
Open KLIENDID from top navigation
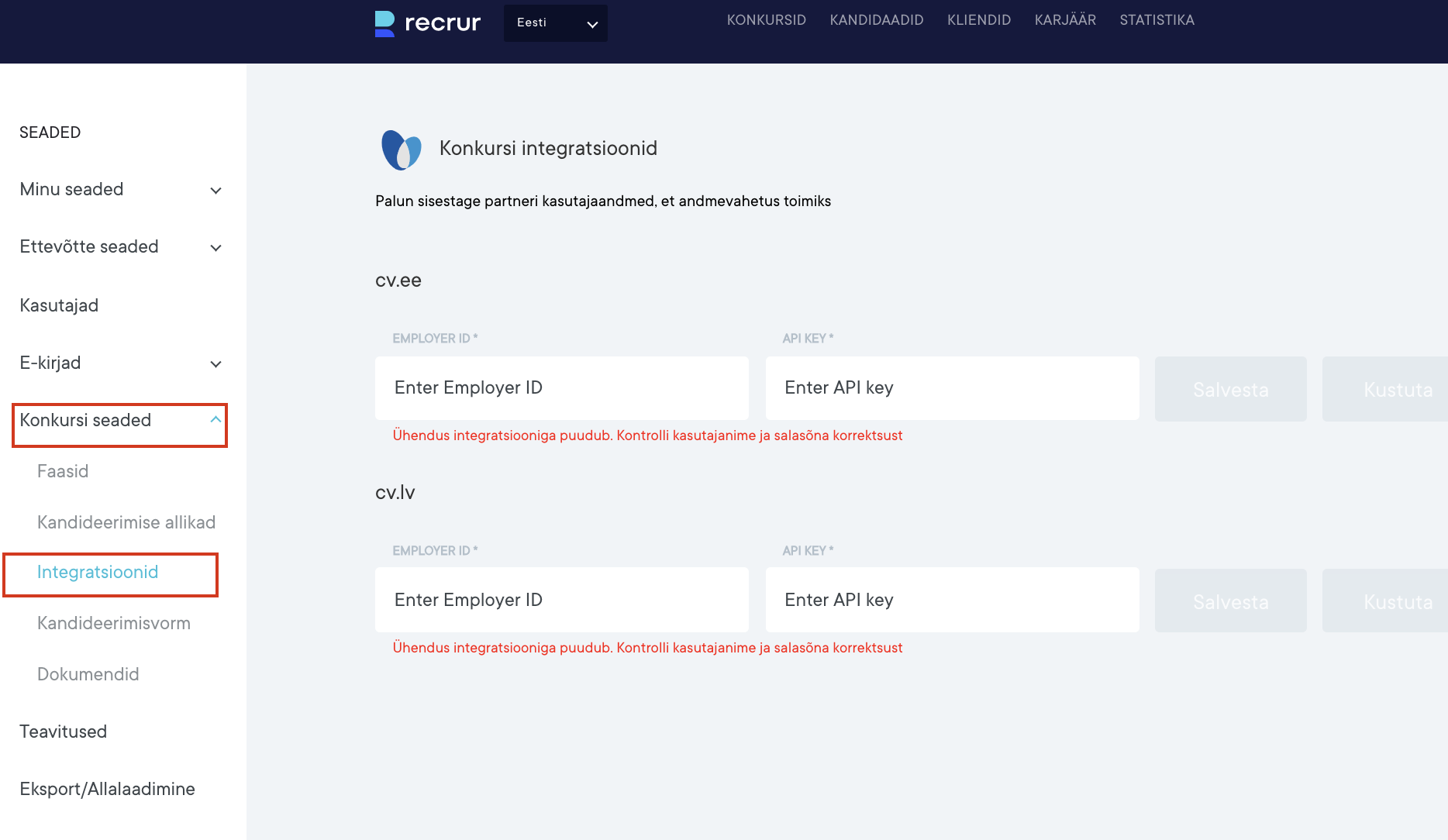pos(978,20)
